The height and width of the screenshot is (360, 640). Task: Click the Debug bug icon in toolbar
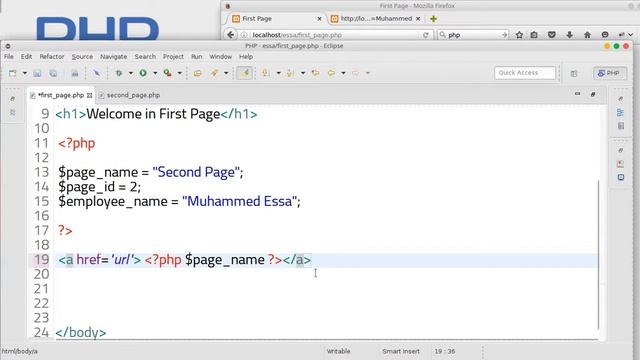(x=119, y=73)
